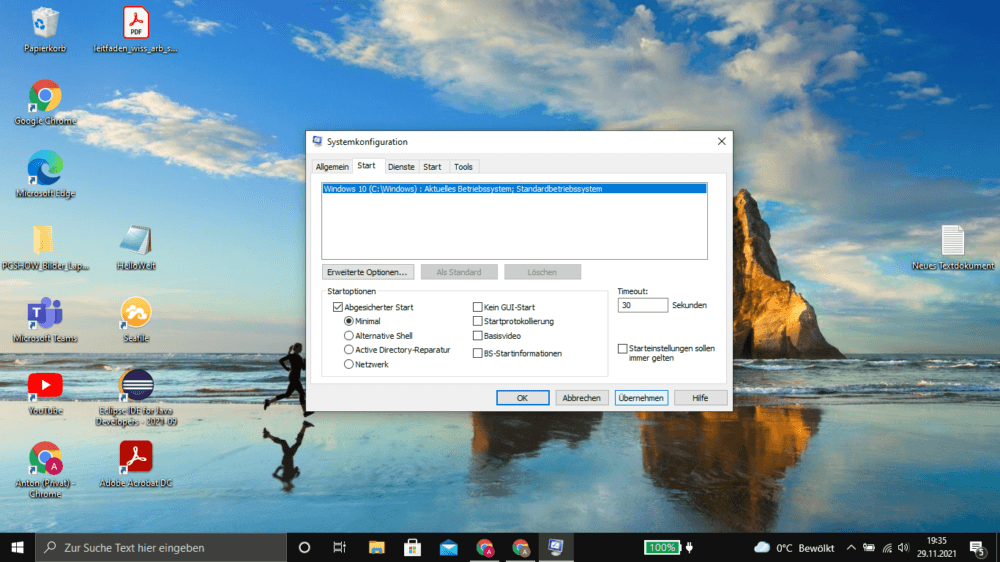Open the YouTube desktop shortcut

(x=45, y=392)
